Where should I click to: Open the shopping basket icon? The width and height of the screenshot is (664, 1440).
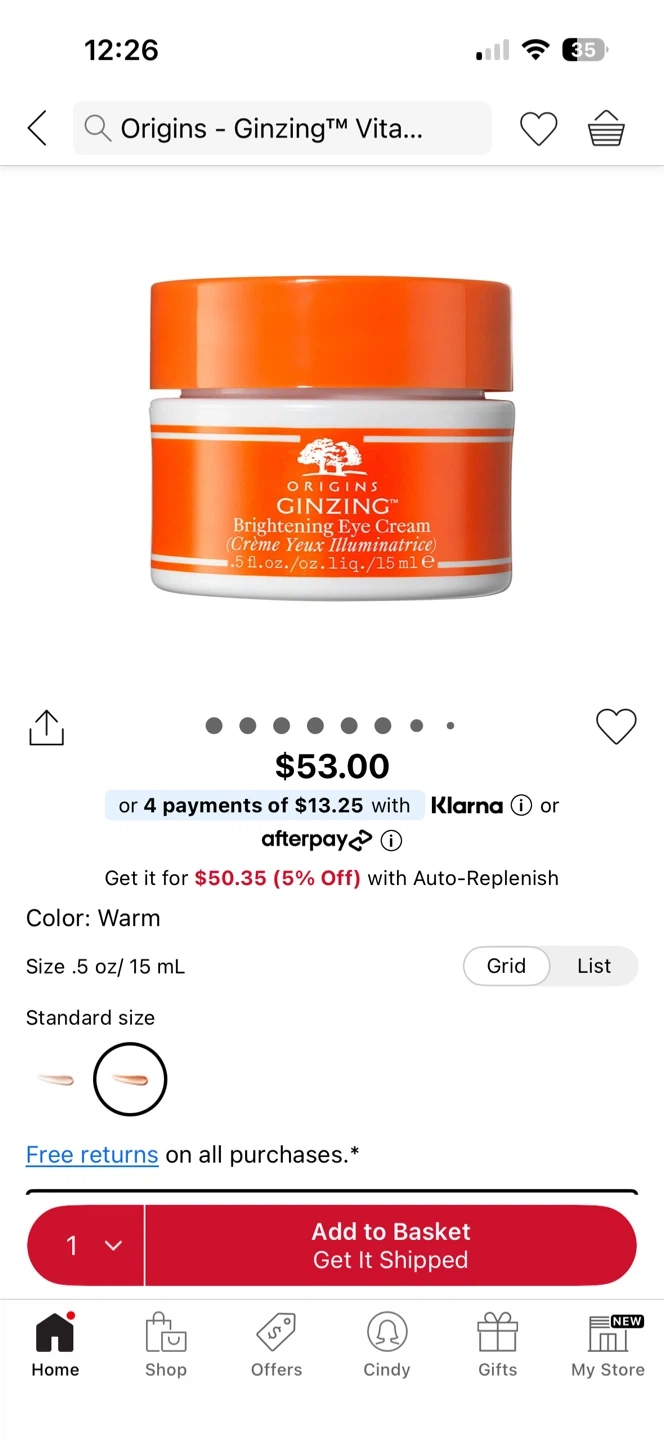[x=606, y=129]
